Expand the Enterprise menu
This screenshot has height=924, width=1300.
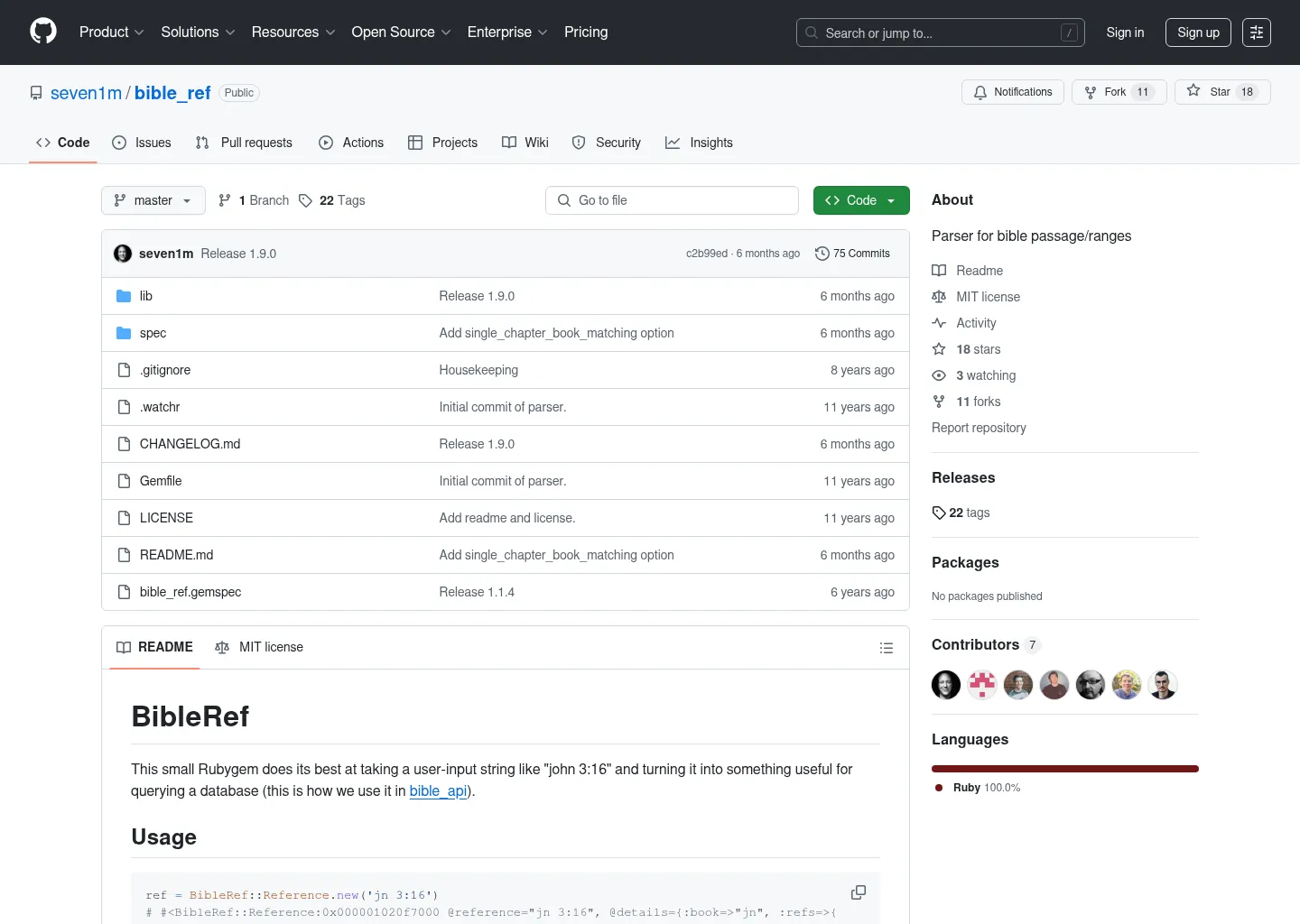point(507,32)
